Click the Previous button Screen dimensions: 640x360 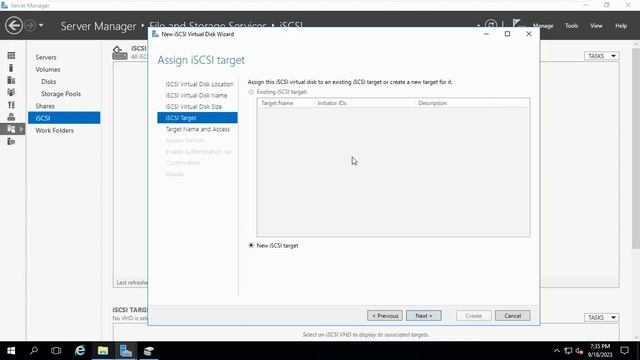click(384, 316)
